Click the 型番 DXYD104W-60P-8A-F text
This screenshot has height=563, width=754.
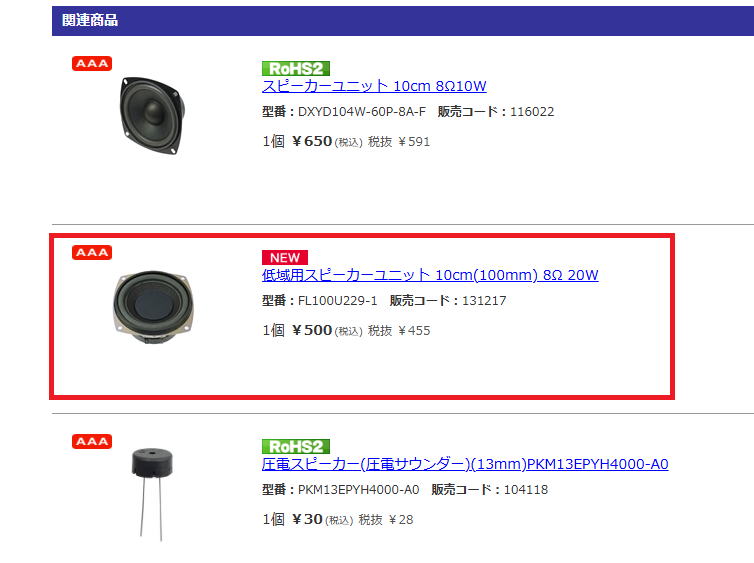344,112
